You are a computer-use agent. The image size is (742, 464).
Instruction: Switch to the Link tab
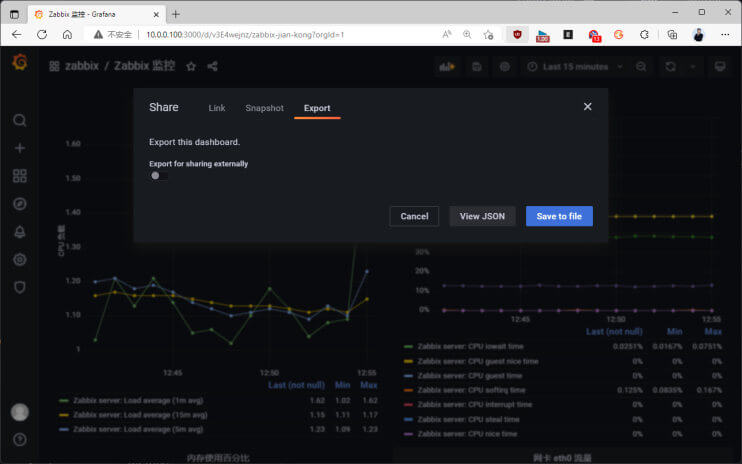click(x=217, y=108)
